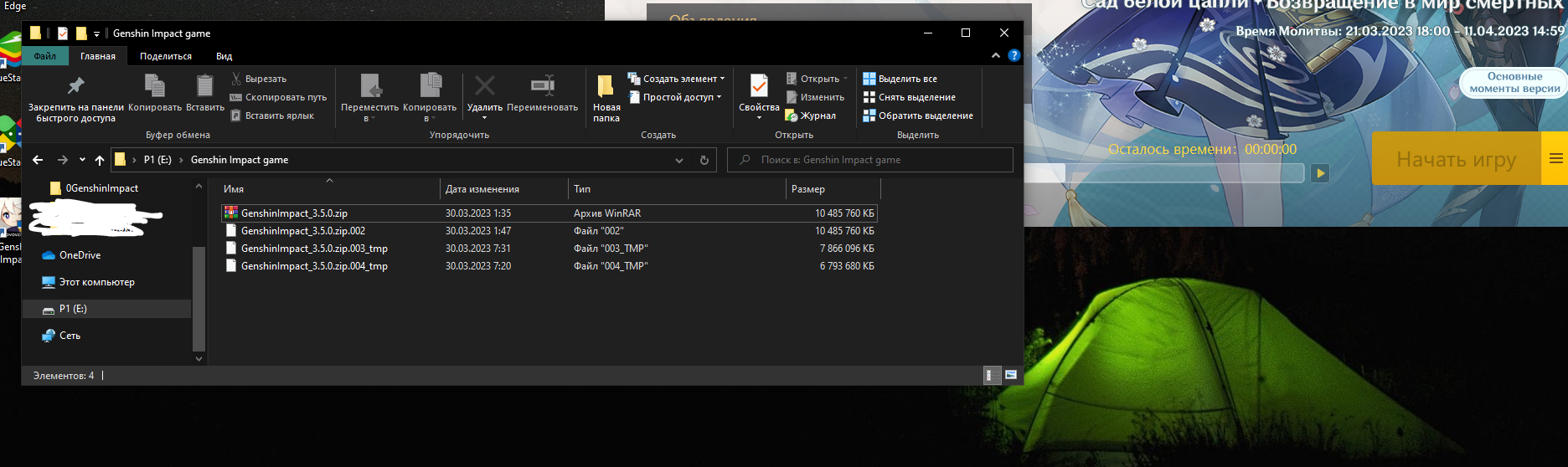This screenshot has width=1568, height=467.
Task: Open 0GenshinImpact folder in navigation pane
Action: pos(101,188)
